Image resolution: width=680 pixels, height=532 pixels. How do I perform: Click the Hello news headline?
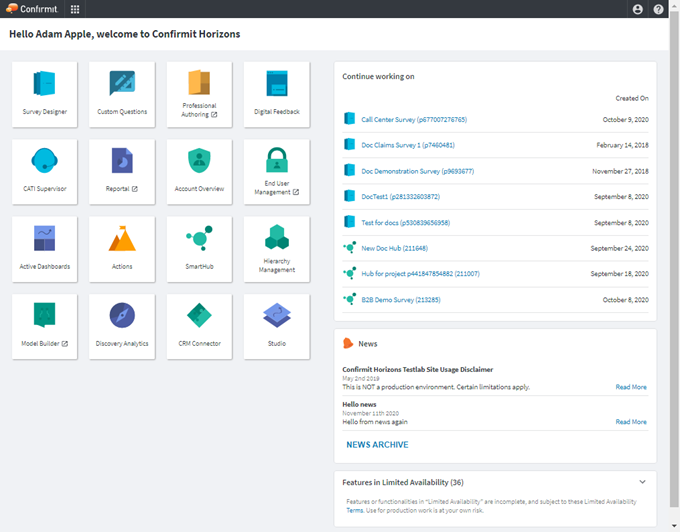click(359, 405)
